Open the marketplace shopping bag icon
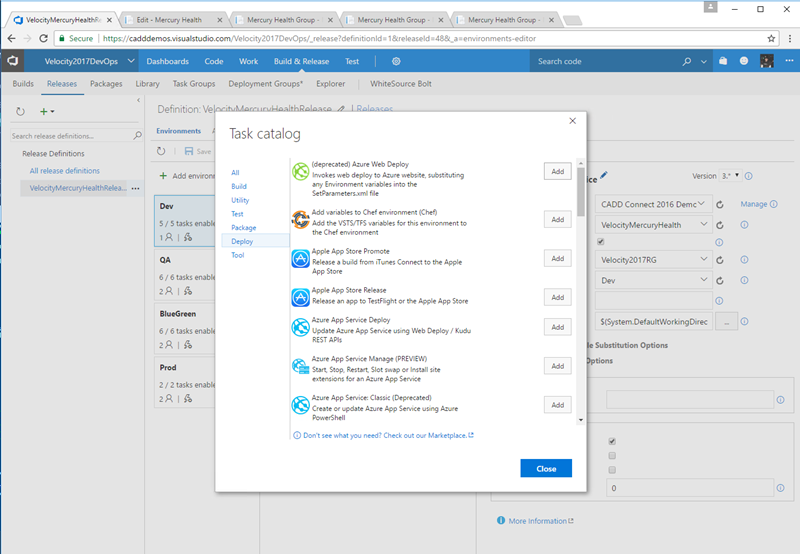This screenshot has width=800, height=554. (723, 61)
